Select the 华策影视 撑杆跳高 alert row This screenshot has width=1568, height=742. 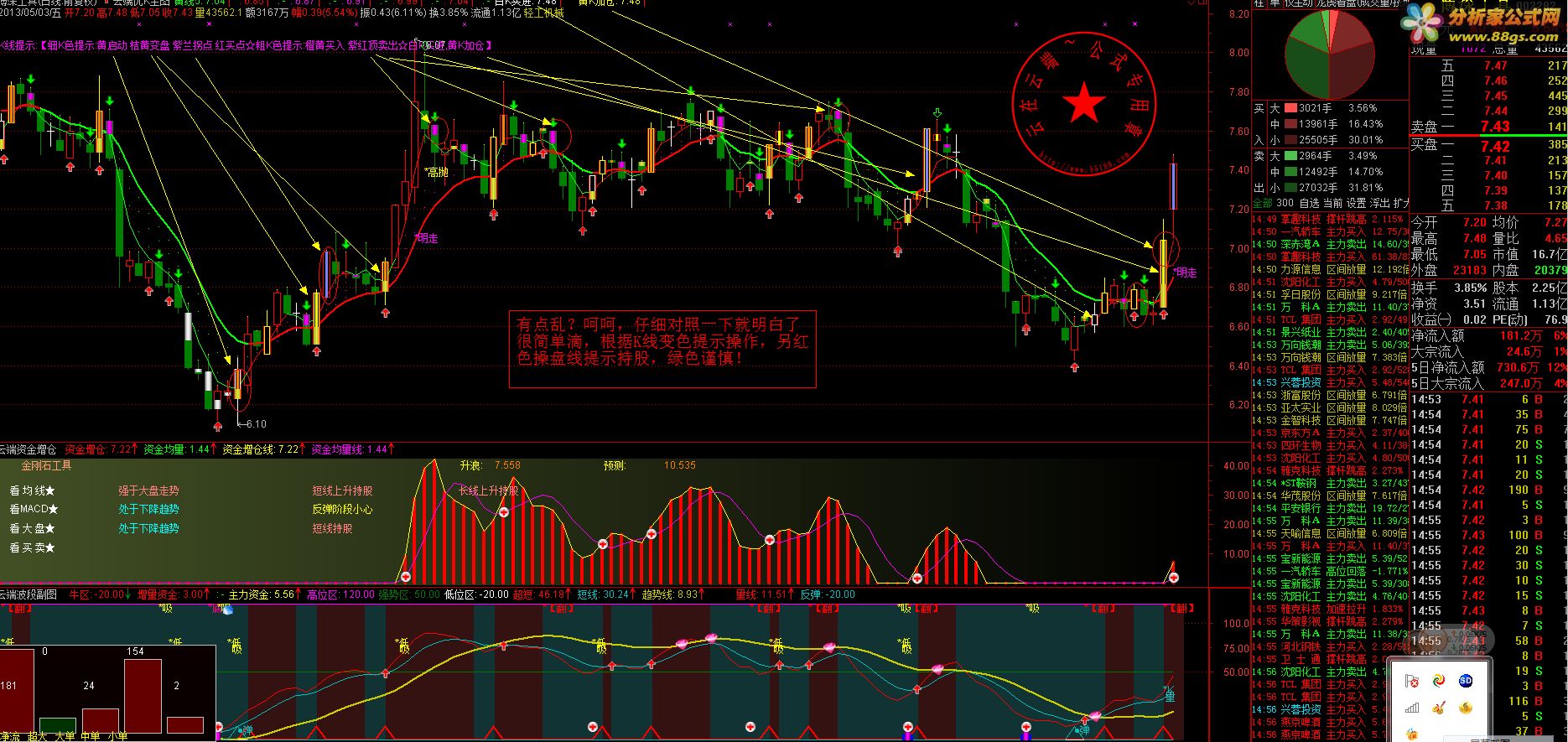click(1331, 621)
